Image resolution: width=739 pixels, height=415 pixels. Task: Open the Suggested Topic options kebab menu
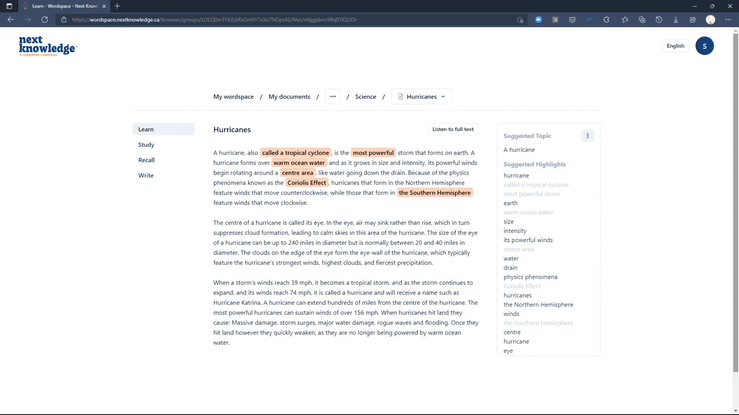[x=587, y=136]
